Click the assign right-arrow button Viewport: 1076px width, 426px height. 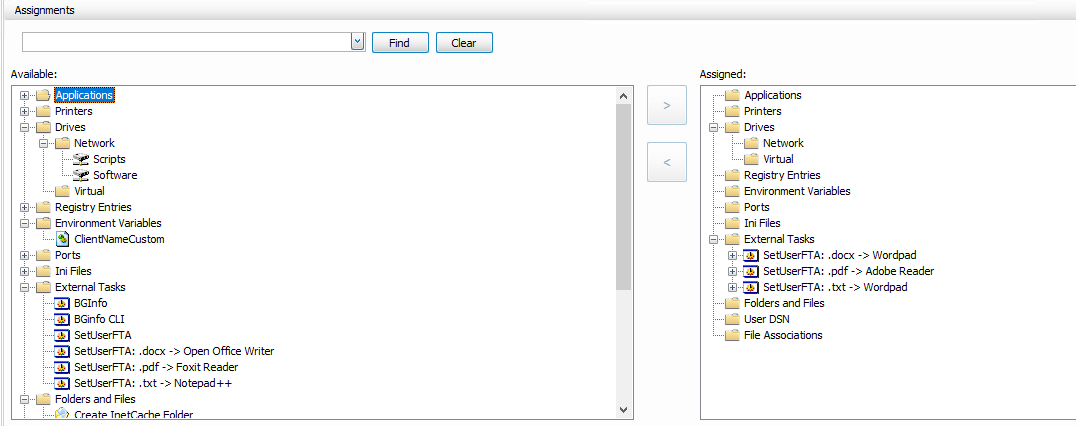pyautogui.click(x=666, y=106)
